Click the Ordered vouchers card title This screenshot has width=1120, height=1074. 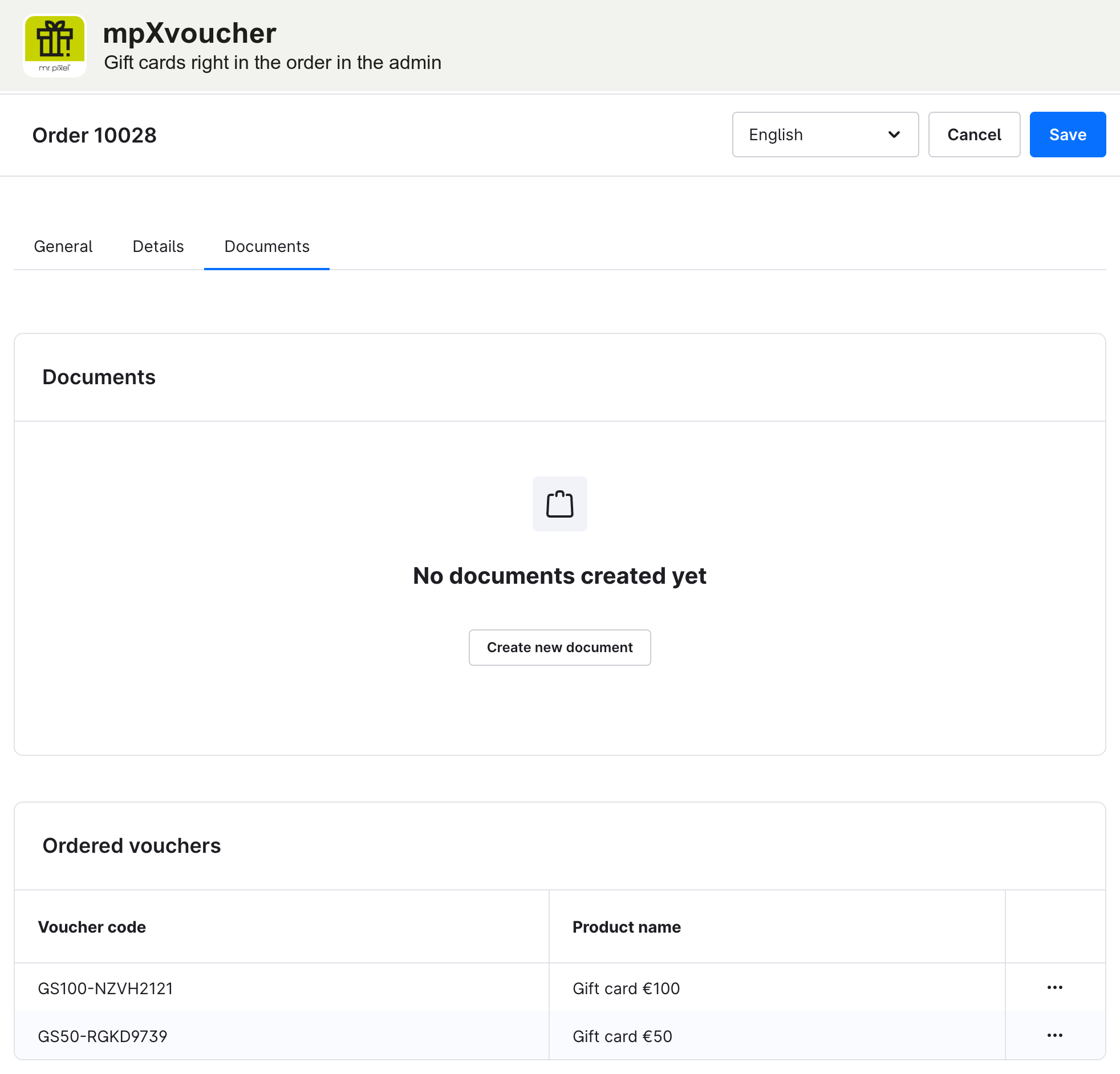point(131,846)
